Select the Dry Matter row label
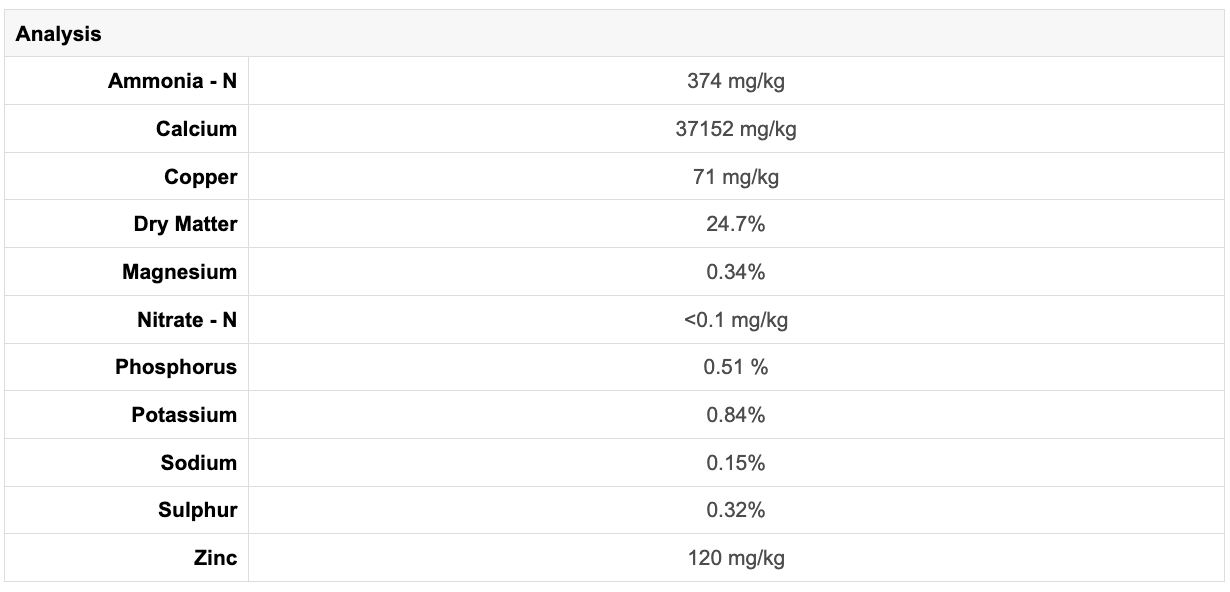 [x=185, y=224]
